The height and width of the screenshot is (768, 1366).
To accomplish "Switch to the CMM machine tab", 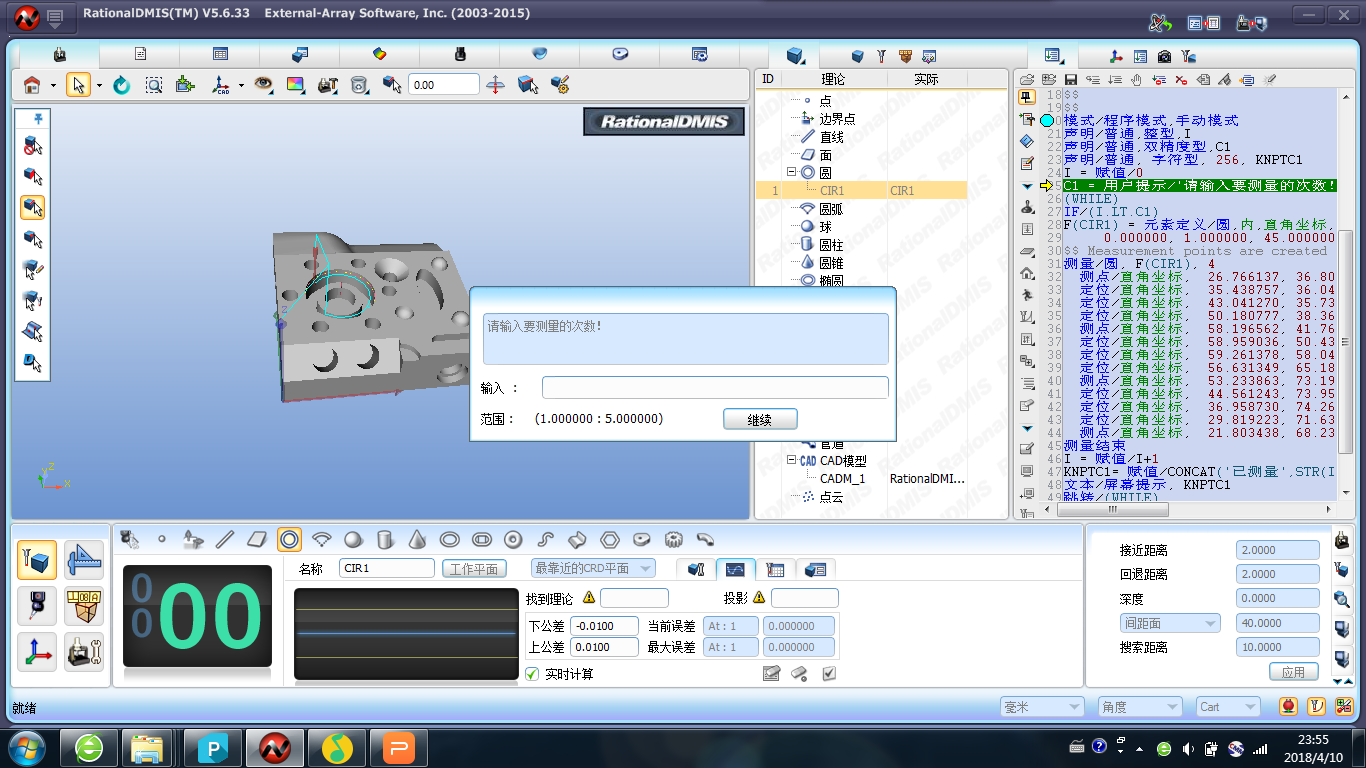I will tap(60, 54).
